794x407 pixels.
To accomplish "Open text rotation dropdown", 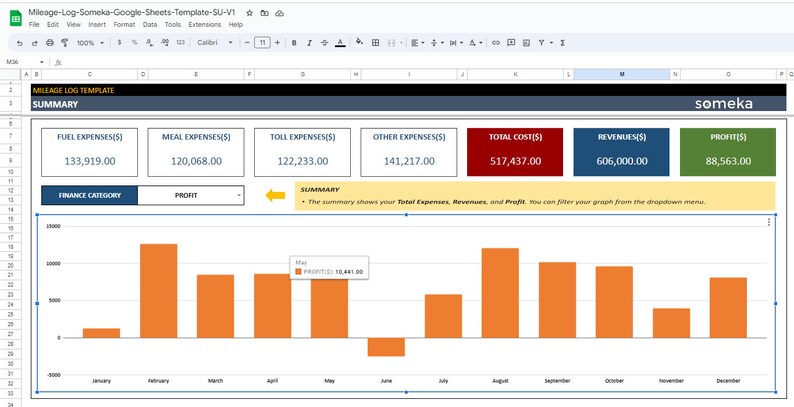I will 475,43.
